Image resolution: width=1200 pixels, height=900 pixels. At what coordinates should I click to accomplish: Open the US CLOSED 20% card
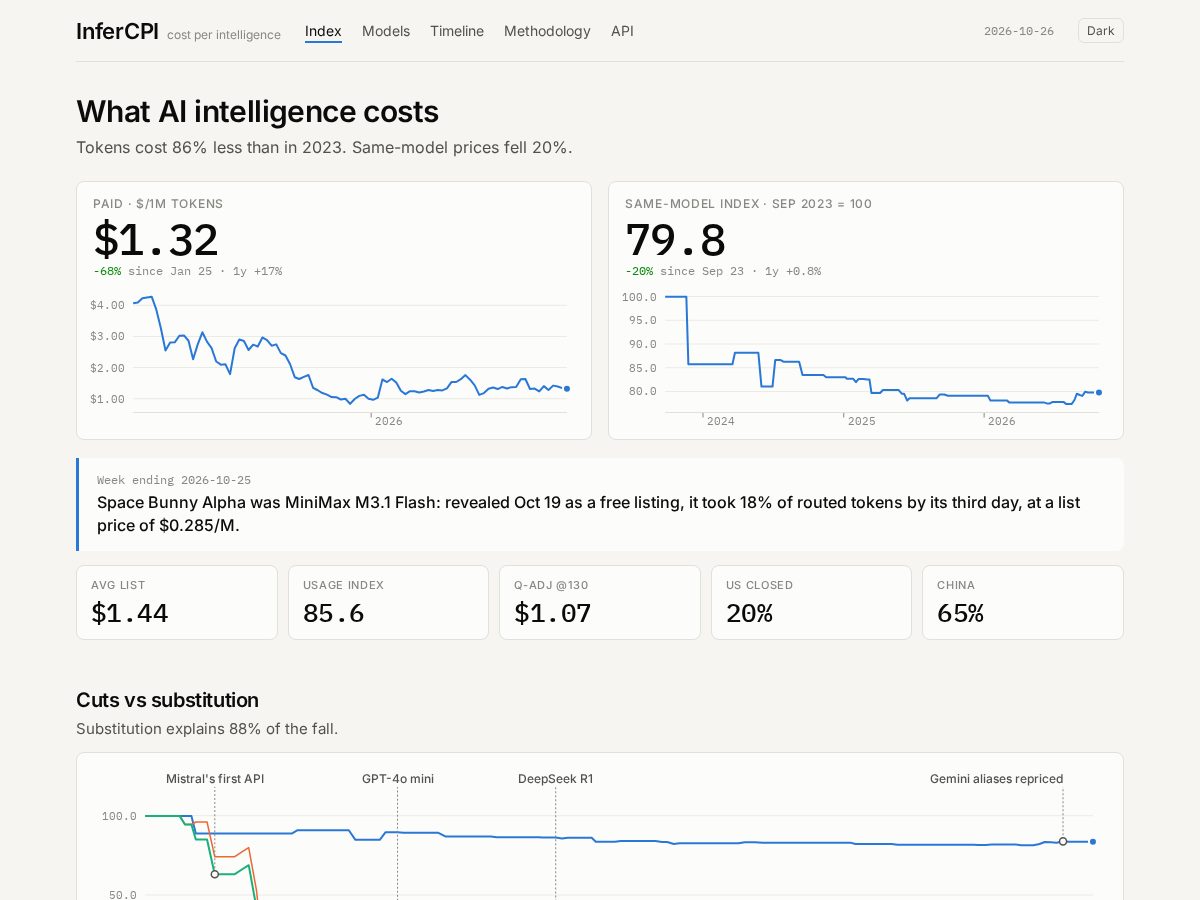pyautogui.click(x=811, y=602)
